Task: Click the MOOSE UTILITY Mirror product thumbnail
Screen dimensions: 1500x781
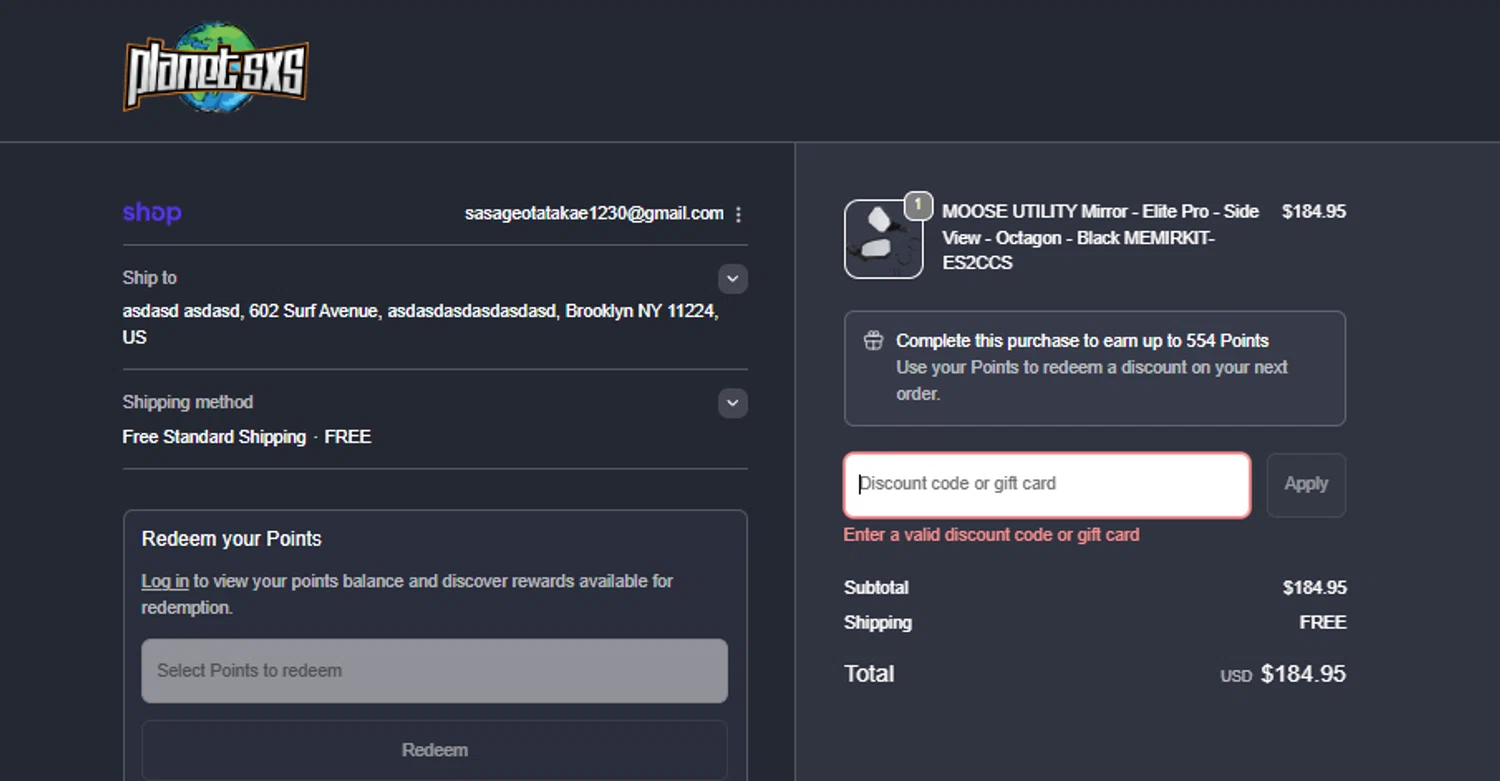Action: tap(883, 239)
